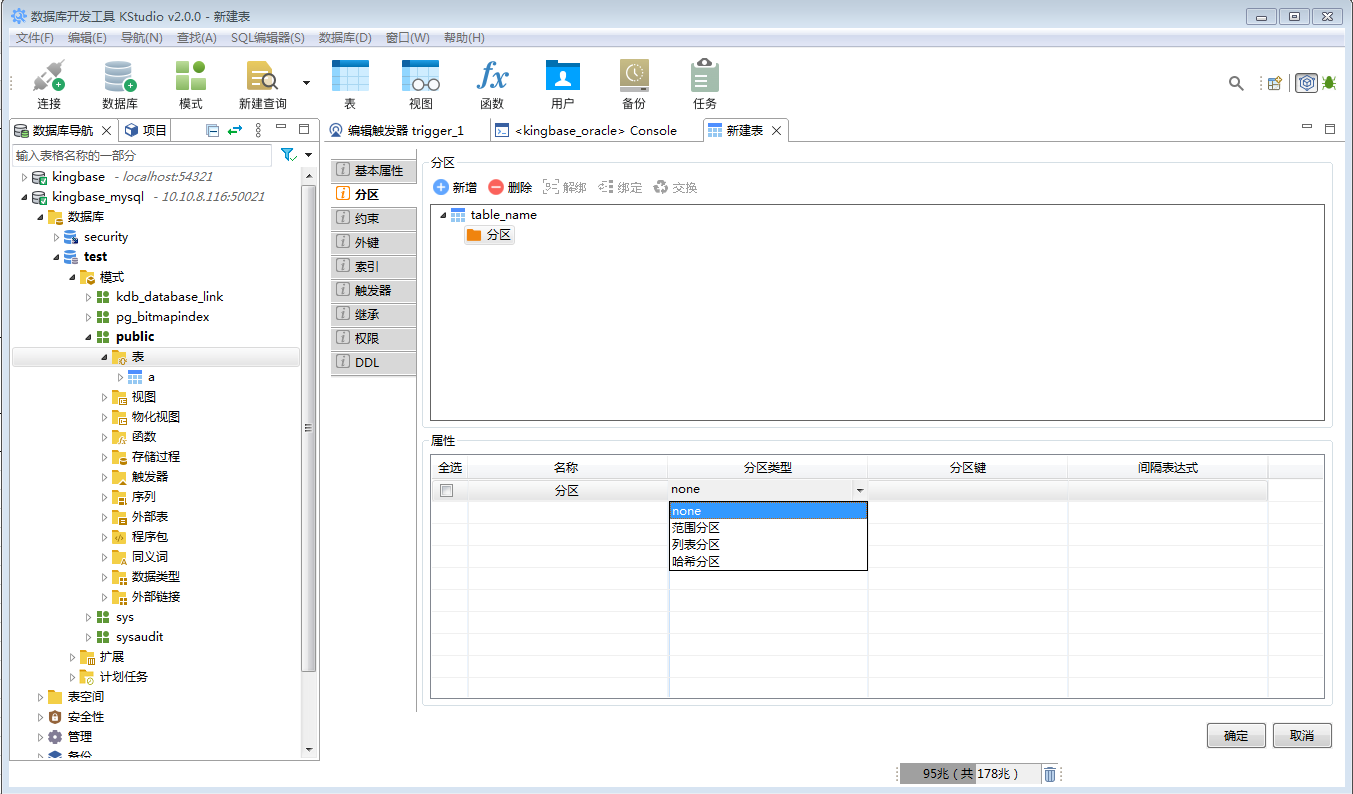
Task: Toggle the filter funnel in the database navigator
Action: 287,155
